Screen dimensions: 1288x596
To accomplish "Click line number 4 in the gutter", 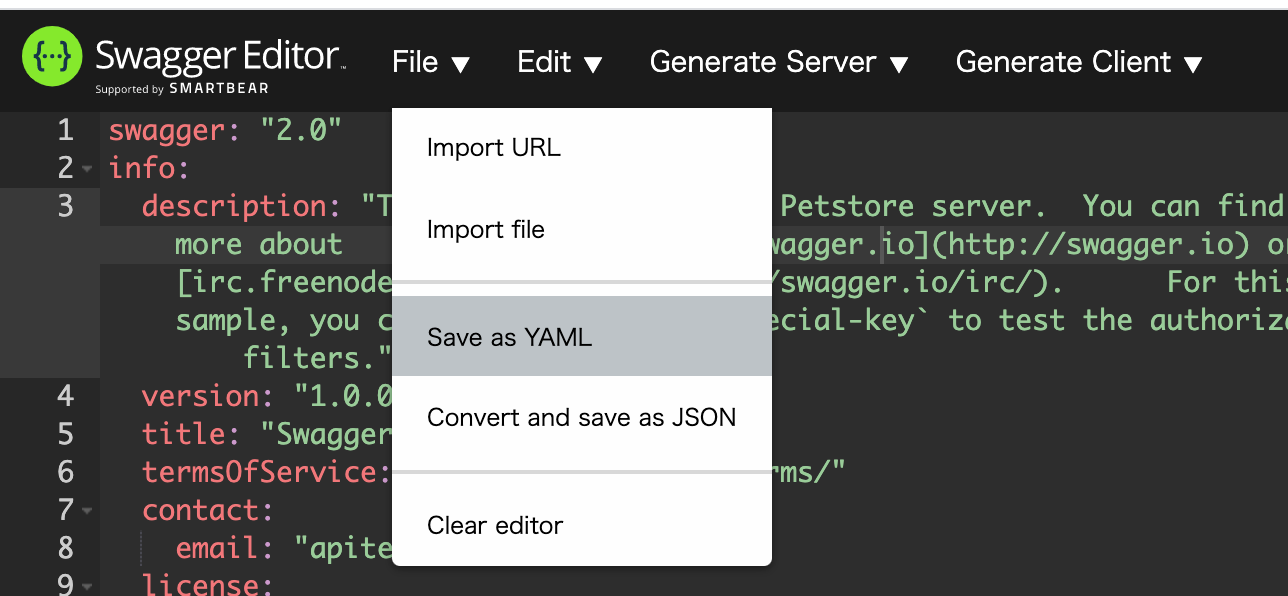I will tap(65, 396).
